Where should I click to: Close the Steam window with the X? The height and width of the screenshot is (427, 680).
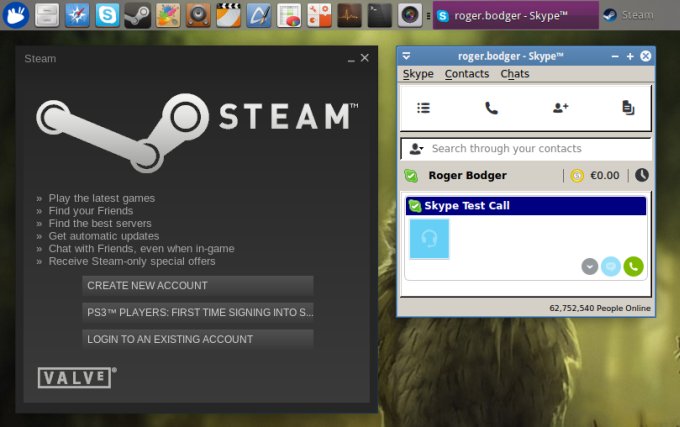(x=365, y=58)
